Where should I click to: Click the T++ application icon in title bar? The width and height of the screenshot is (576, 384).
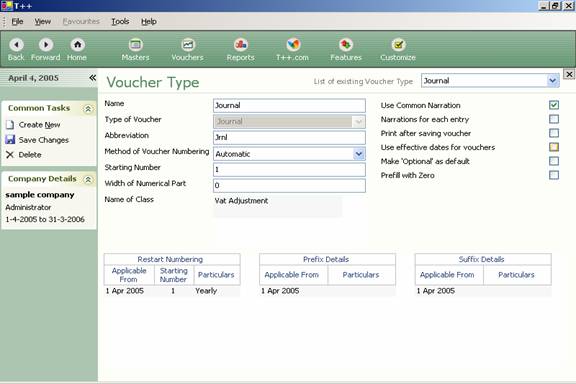7,6
